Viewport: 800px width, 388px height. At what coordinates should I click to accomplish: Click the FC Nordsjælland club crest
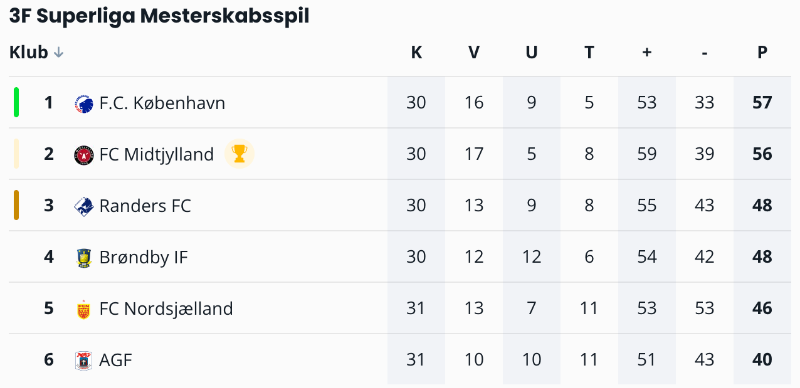(84, 309)
